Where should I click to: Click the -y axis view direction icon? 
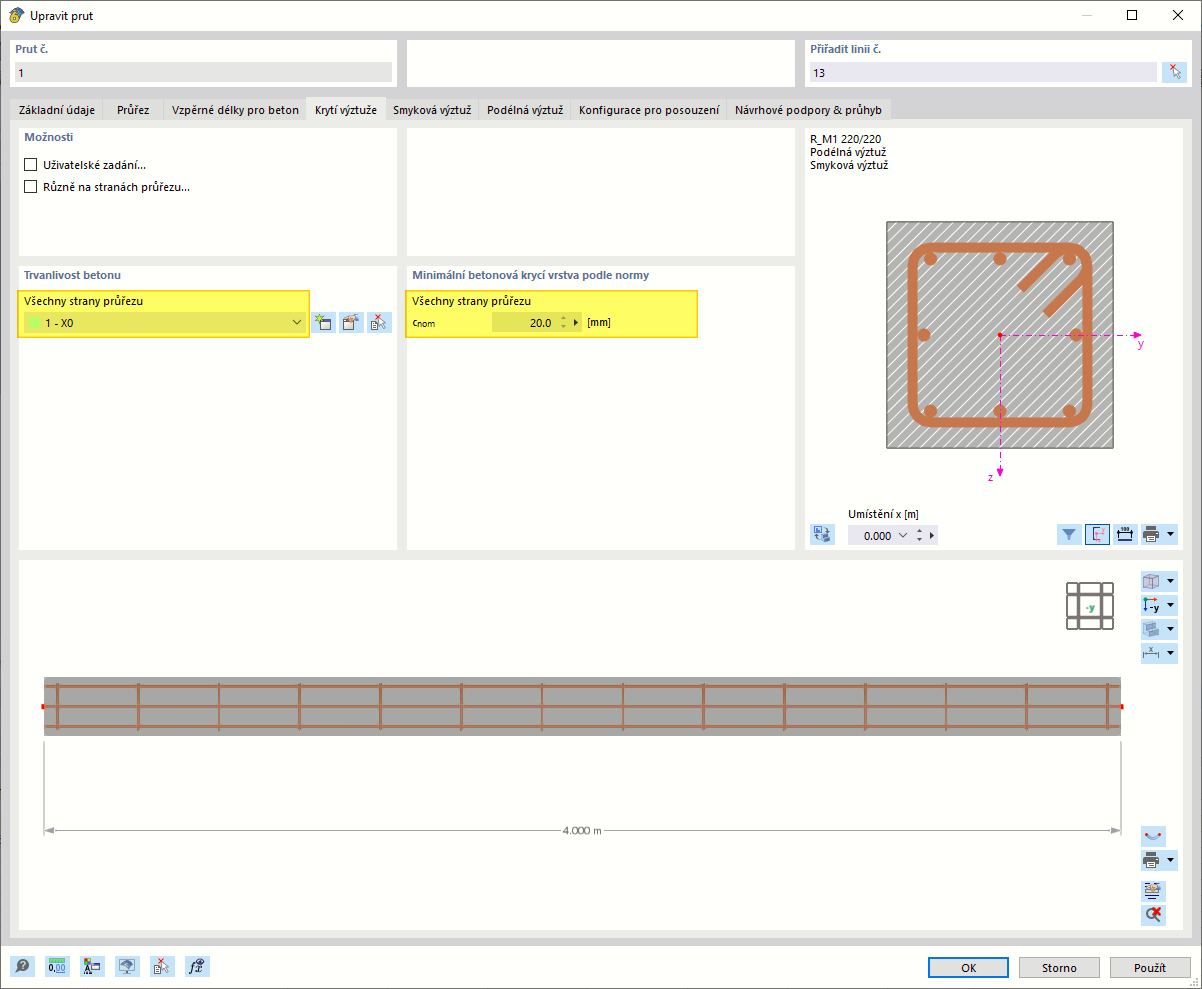(x=1151, y=605)
